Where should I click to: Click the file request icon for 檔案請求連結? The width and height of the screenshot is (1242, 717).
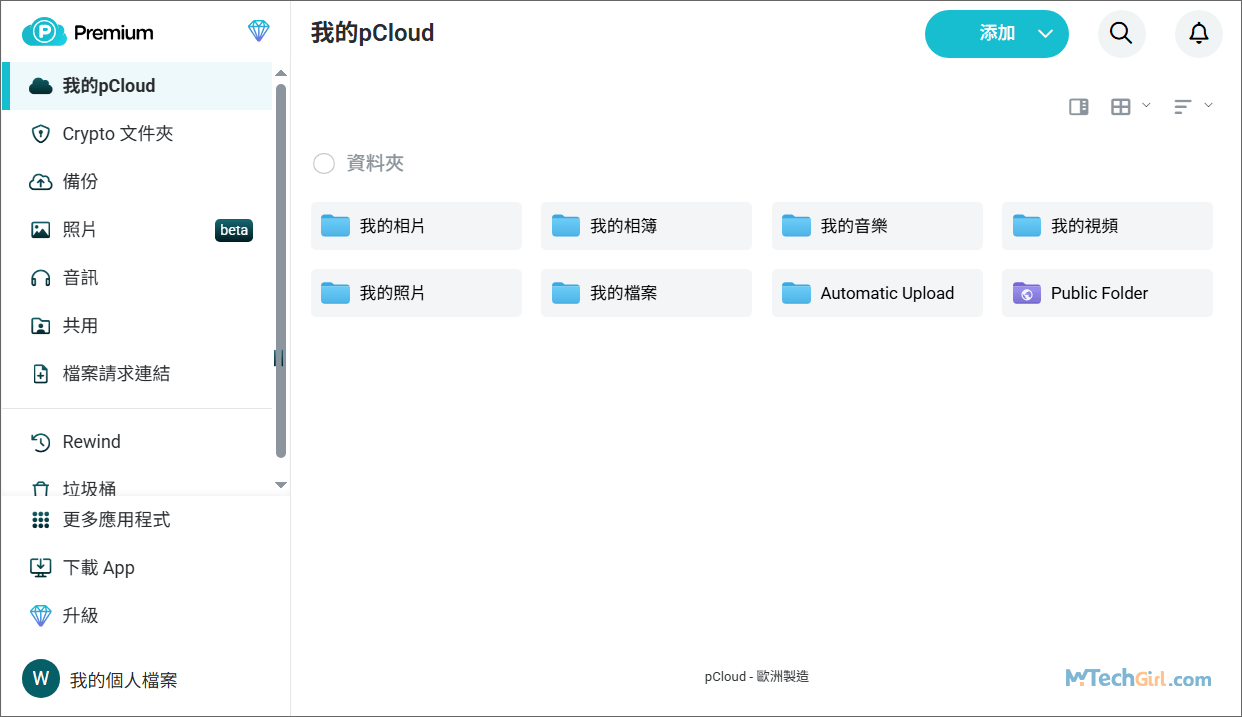40,374
